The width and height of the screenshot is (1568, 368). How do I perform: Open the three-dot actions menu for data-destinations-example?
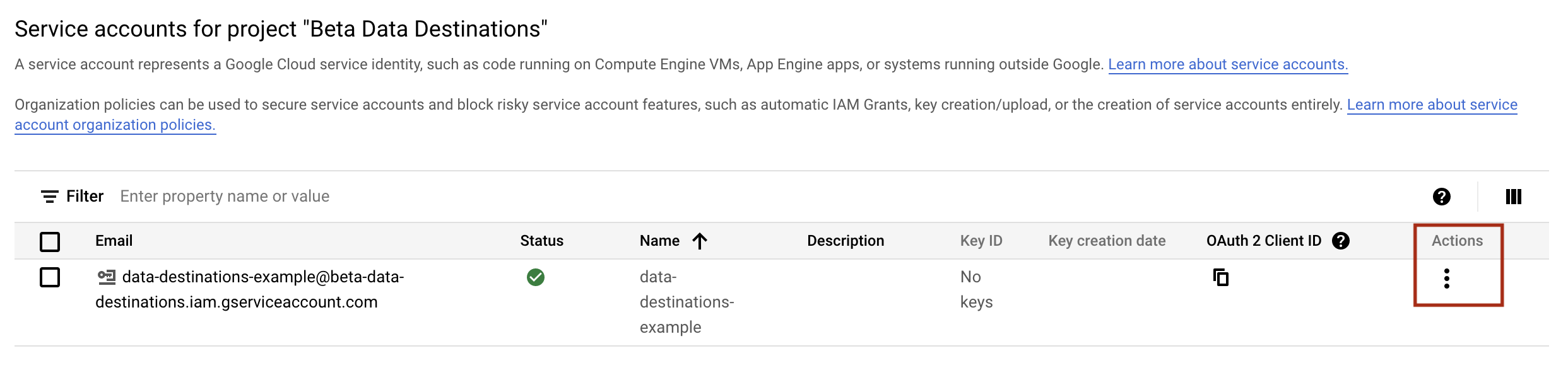tap(1447, 279)
